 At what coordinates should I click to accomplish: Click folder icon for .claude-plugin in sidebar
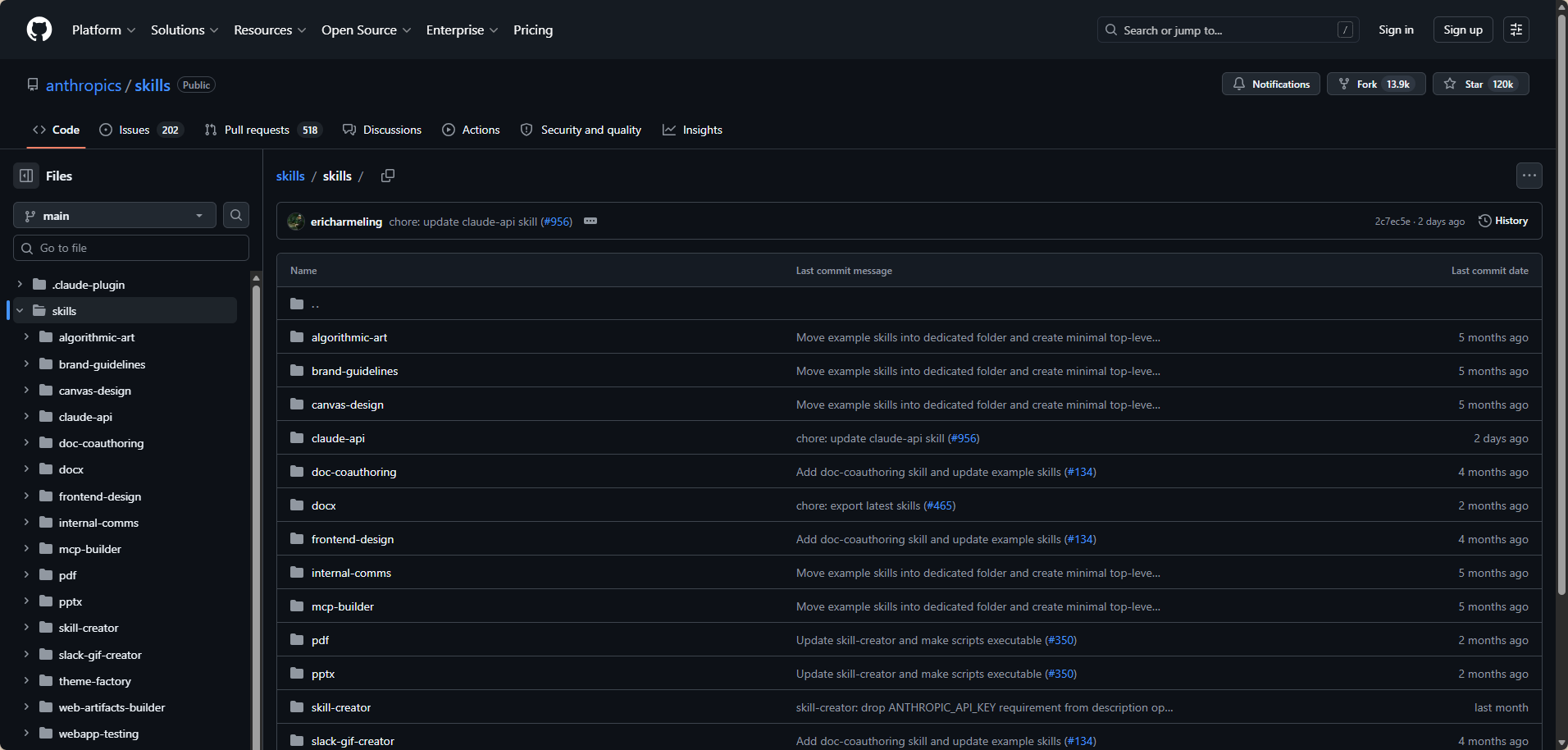pyautogui.click(x=39, y=285)
